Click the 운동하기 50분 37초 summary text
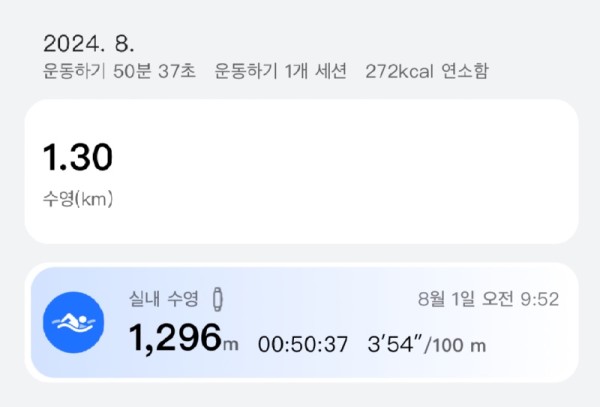Image resolution: width=600 pixels, height=407 pixels. click(x=119, y=71)
